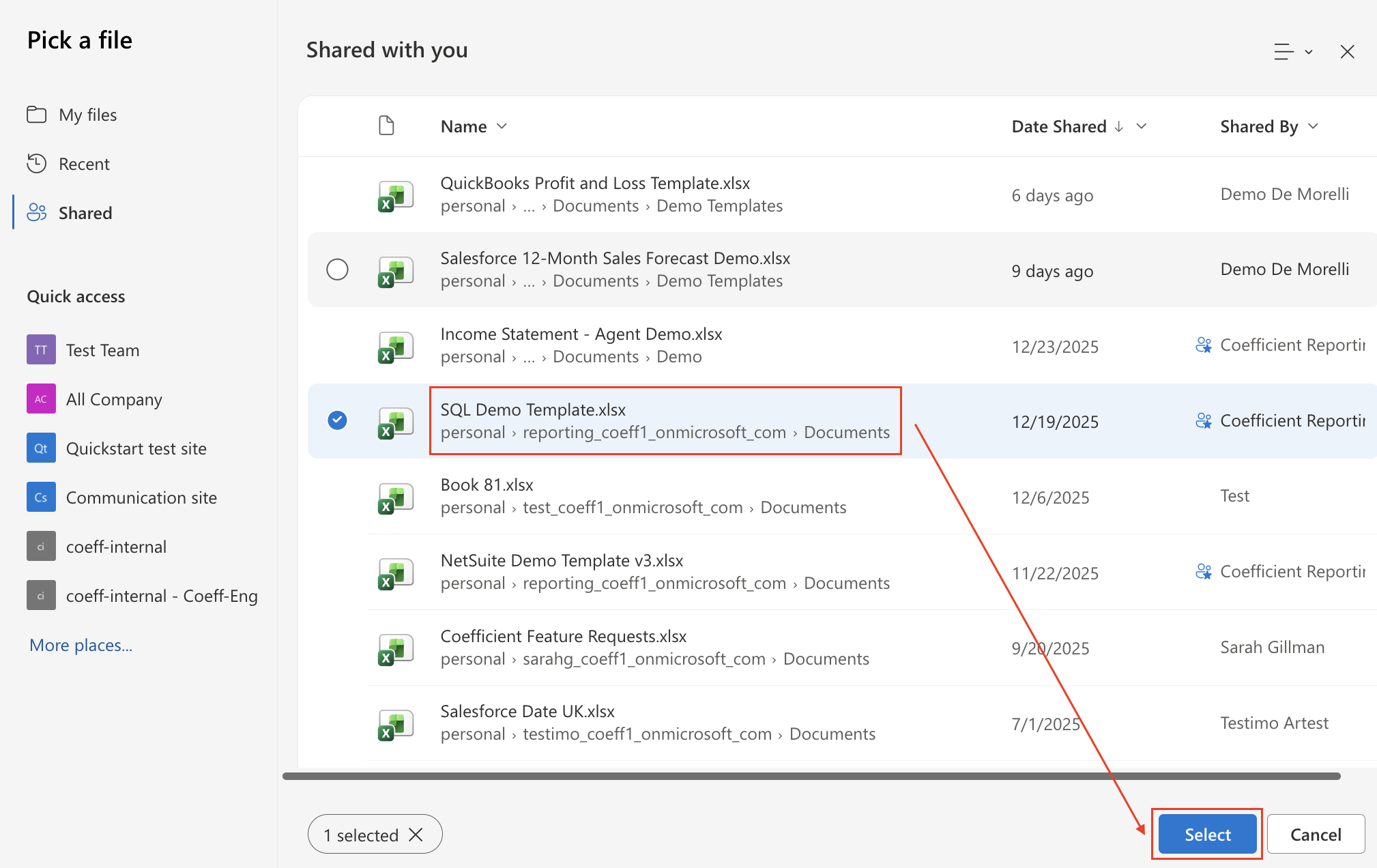Expand the Name column sort dropdown
This screenshot has height=868, width=1377.
[x=502, y=126]
